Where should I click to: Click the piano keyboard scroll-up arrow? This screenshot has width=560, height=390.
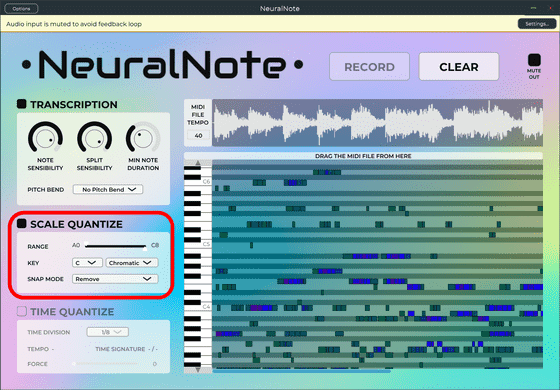pyautogui.click(x=198, y=163)
